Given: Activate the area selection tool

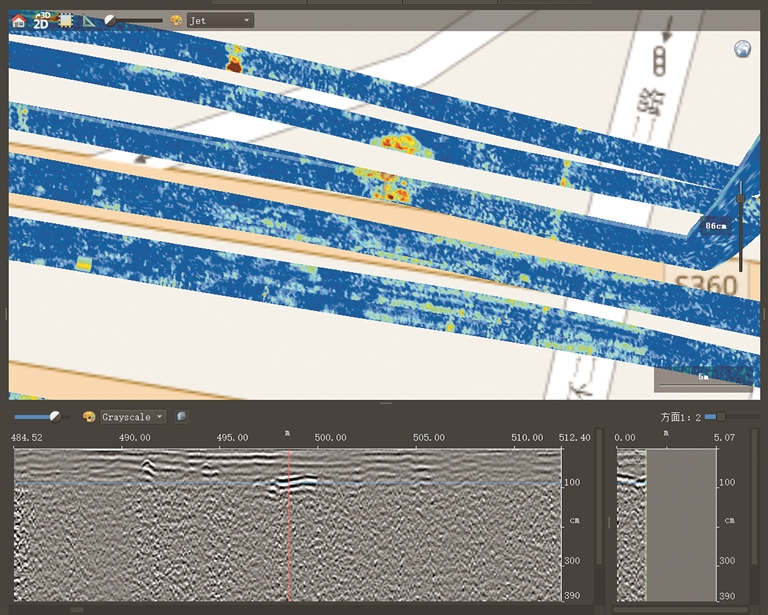Looking at the screenshot, I should 66,20.
